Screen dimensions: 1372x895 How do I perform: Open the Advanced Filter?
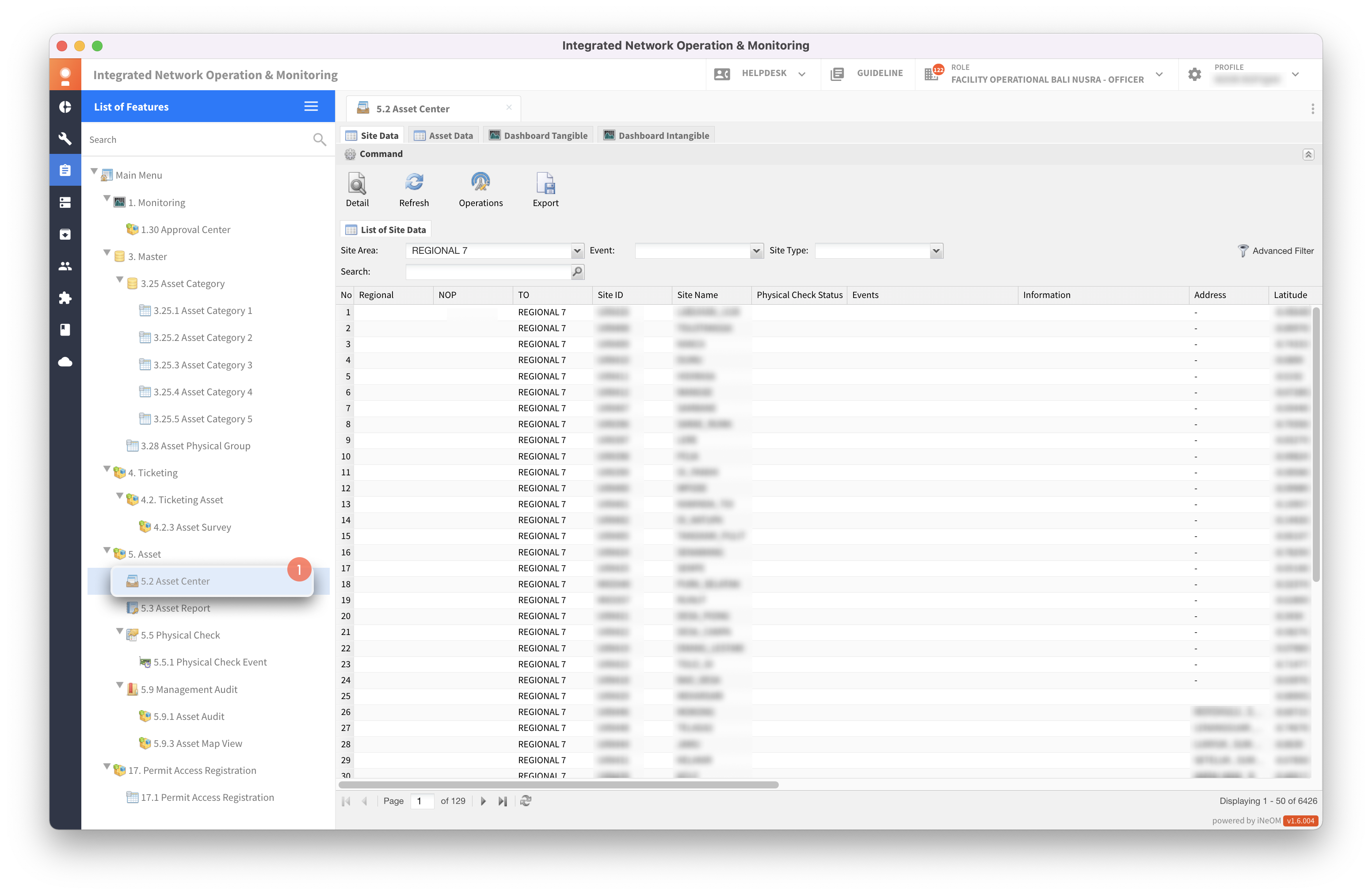tap(1276, 251)
